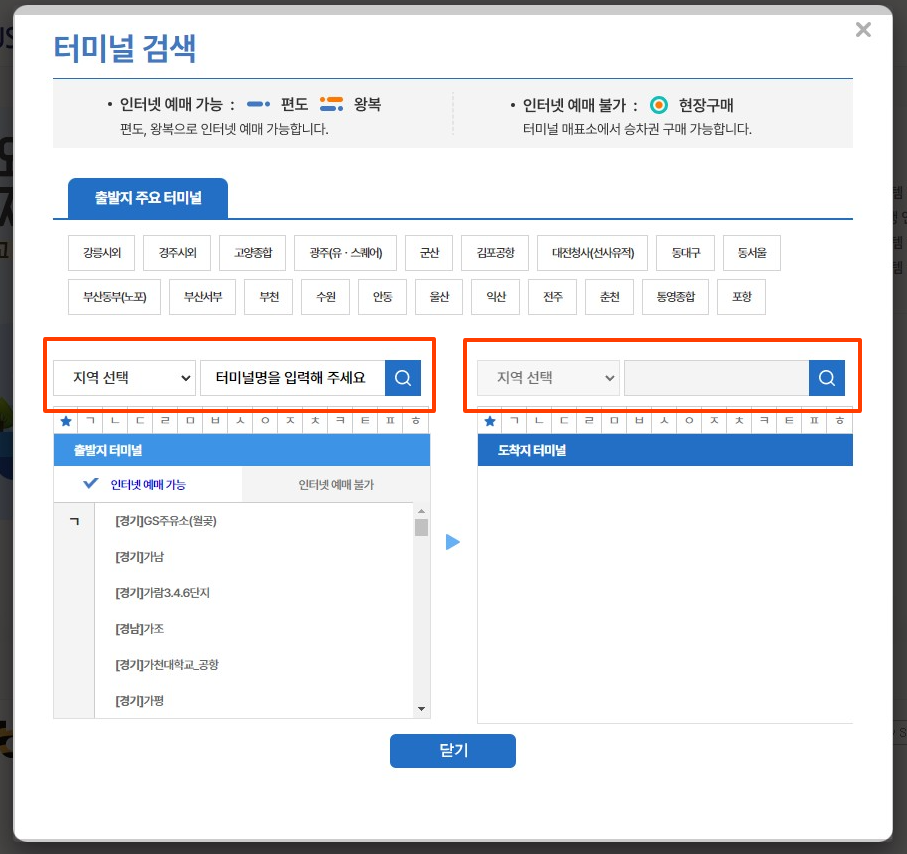The height and width of the screenshot is (854, 907).
Task: Filter departure terminals by ㅂ
Action: [215, 421]
